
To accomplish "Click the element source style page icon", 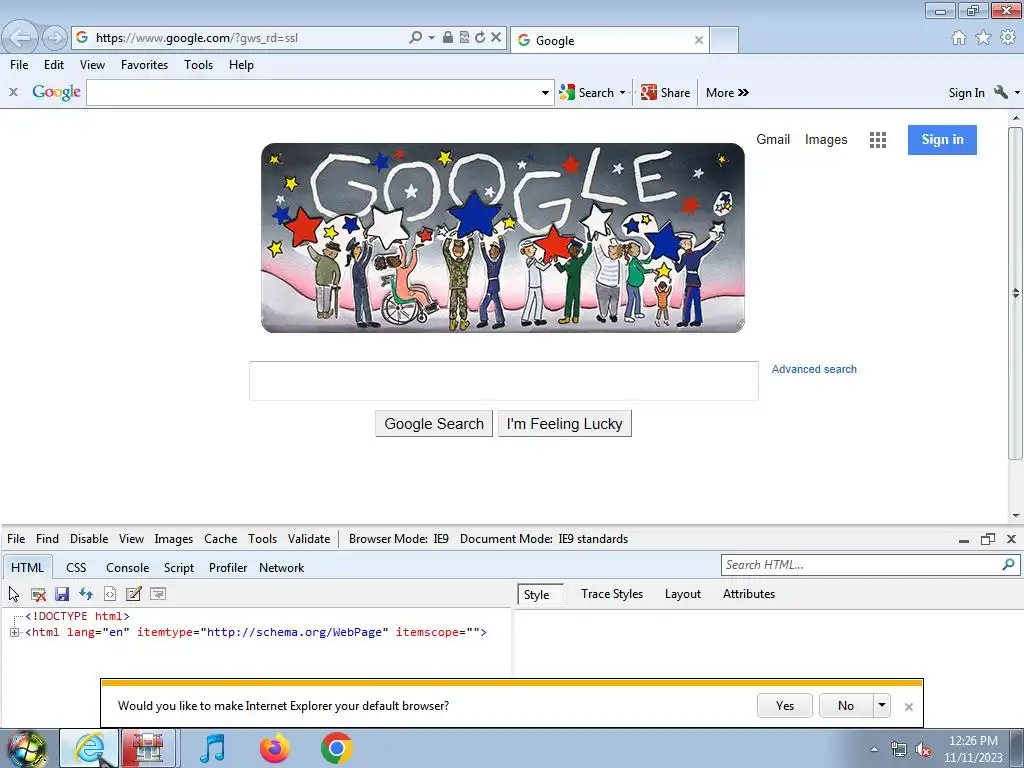I will [x=110, y=594].
